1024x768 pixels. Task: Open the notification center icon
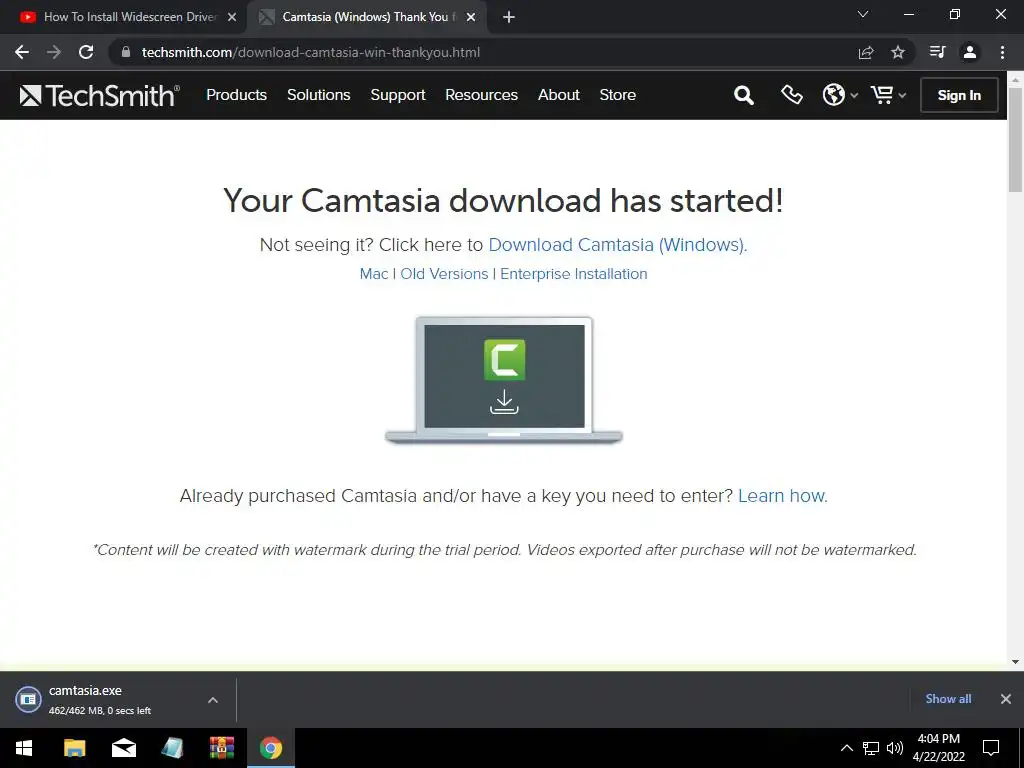(x=991, y=748)
